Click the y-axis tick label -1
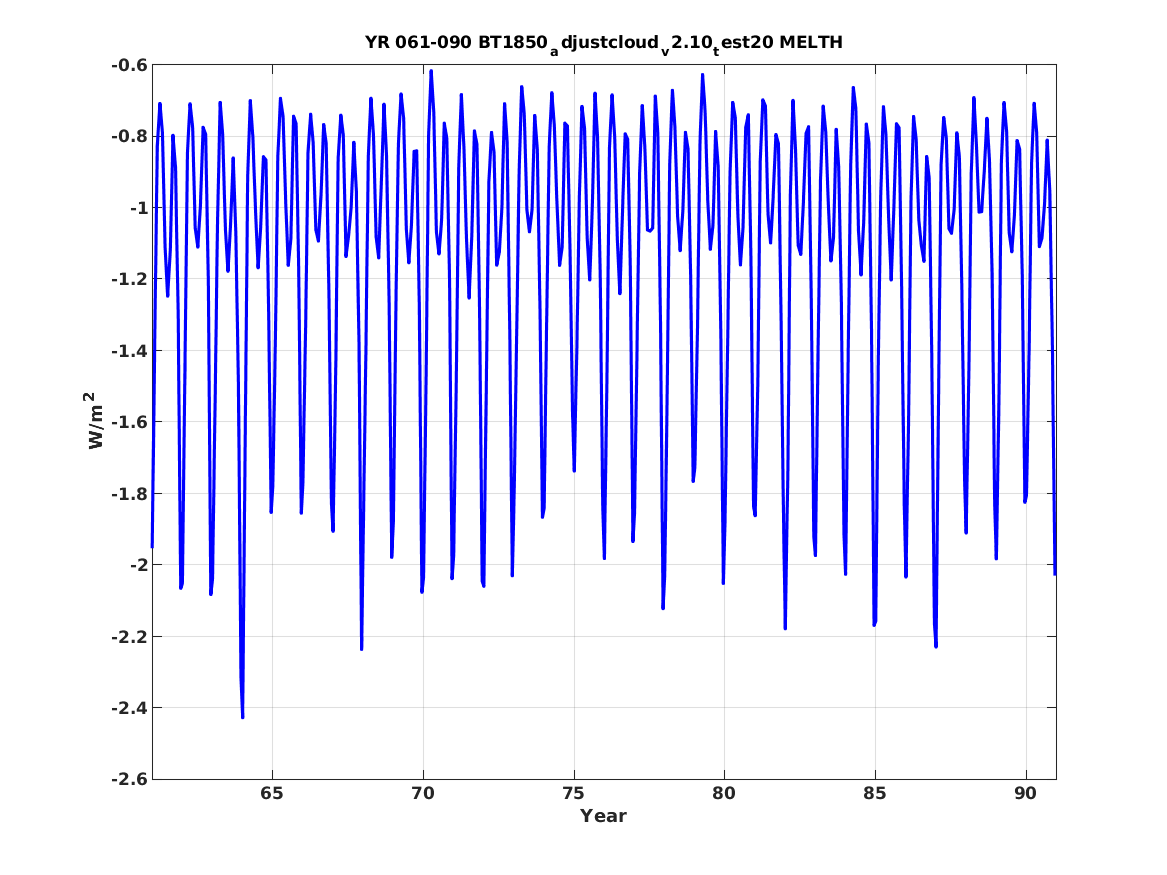This screenshot has height=875, width=1167. 138,208
